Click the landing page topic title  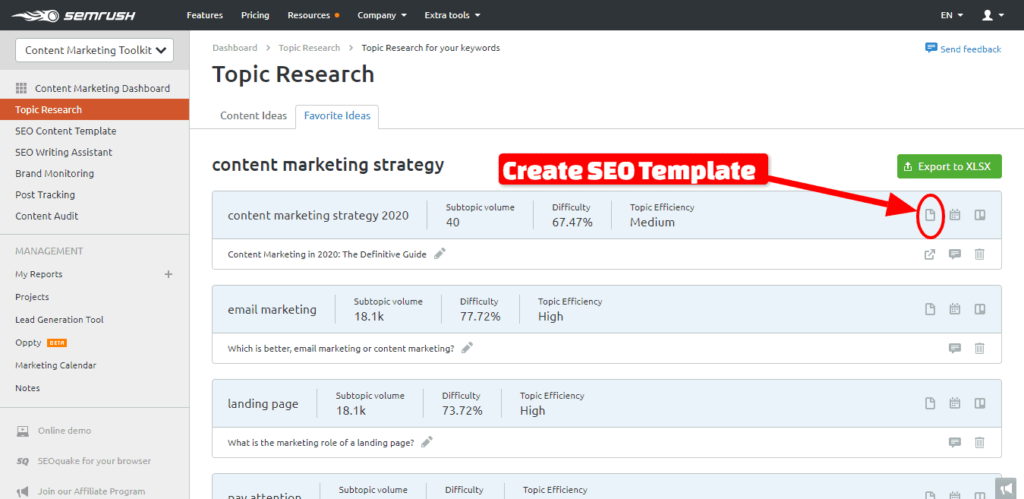[263, 404]
